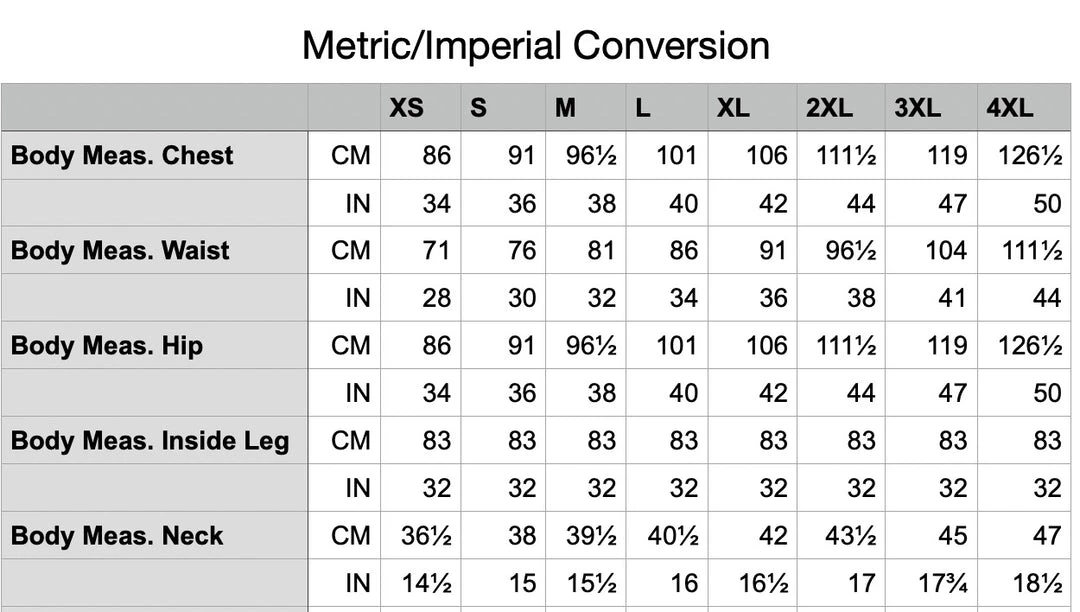Select the Body Meas. Waist row label

point(120,251)
